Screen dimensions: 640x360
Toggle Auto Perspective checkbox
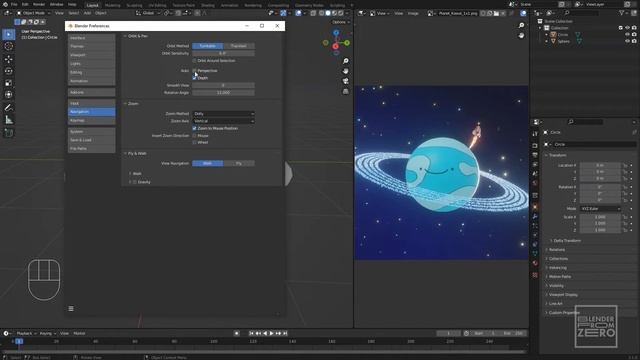click(194, 71)
